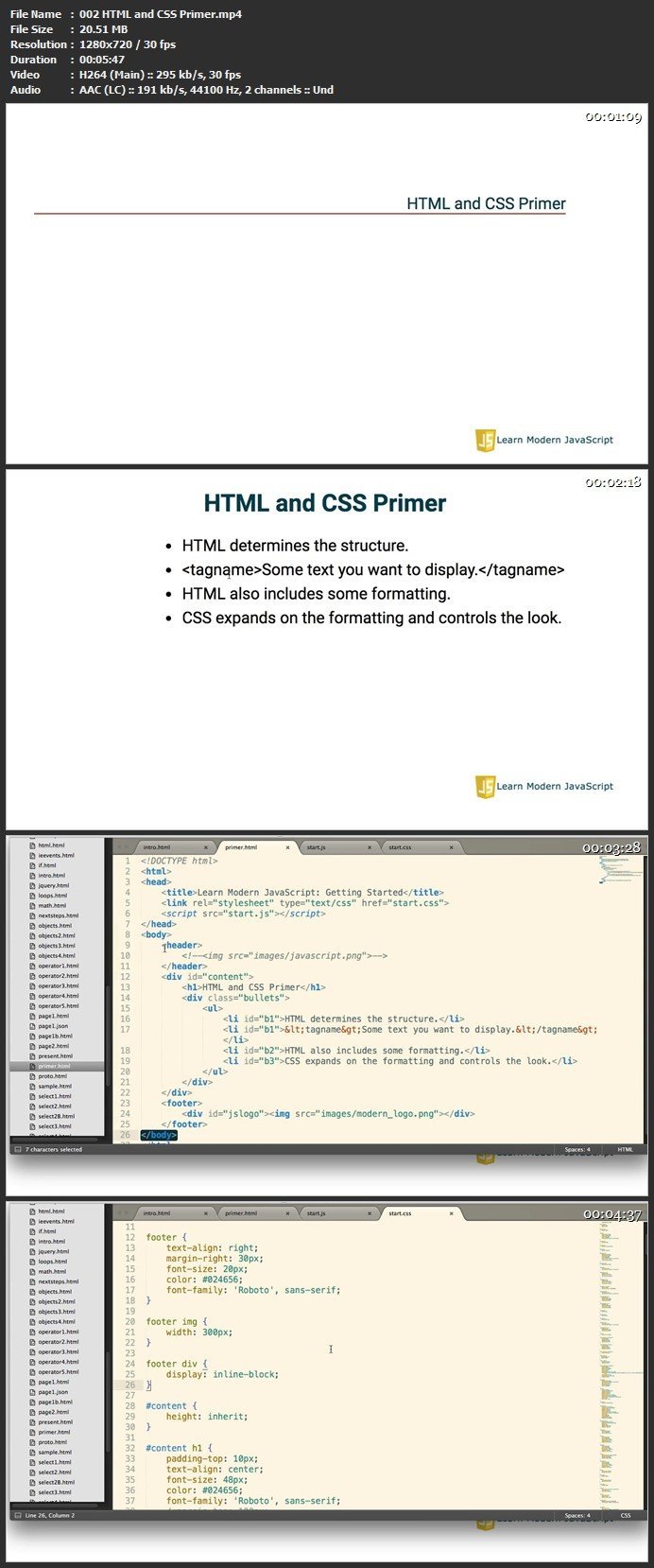
Task: Click the bullet 'HTML determines the structure.' on the slide
Action: (x=295, y=546)
